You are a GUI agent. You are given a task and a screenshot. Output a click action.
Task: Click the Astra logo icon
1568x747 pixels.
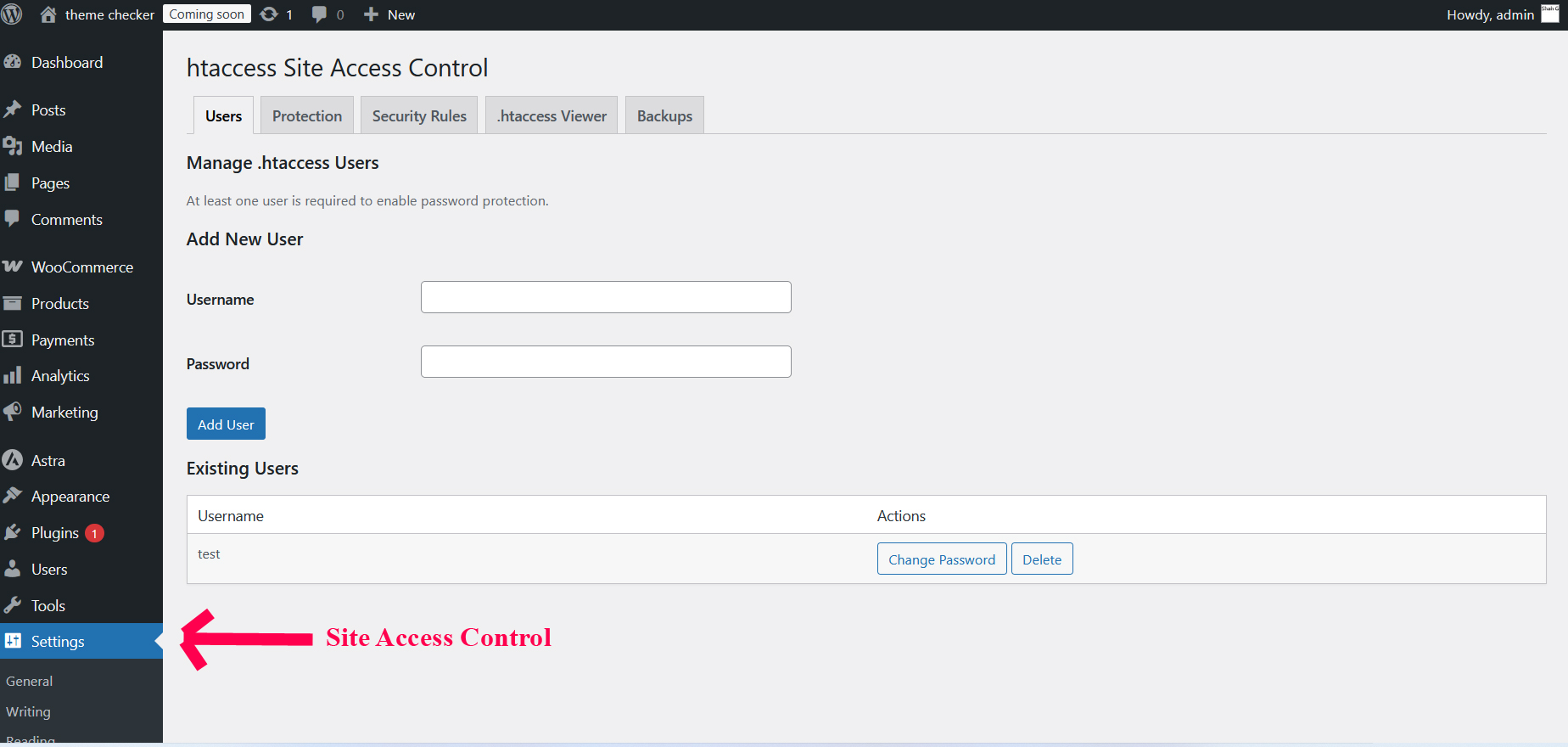[13, 460]
